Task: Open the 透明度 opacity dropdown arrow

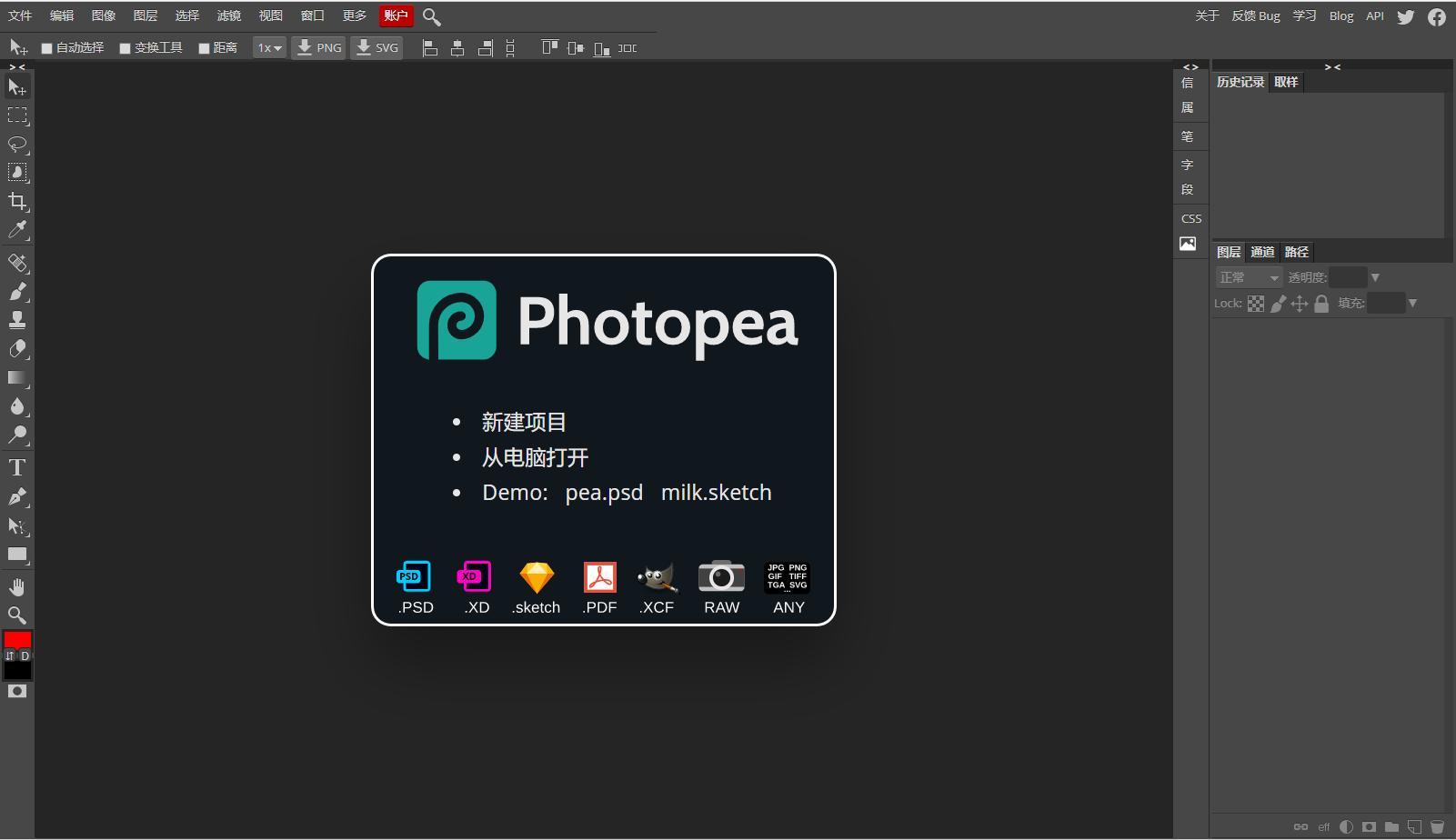Action: 1376,277
